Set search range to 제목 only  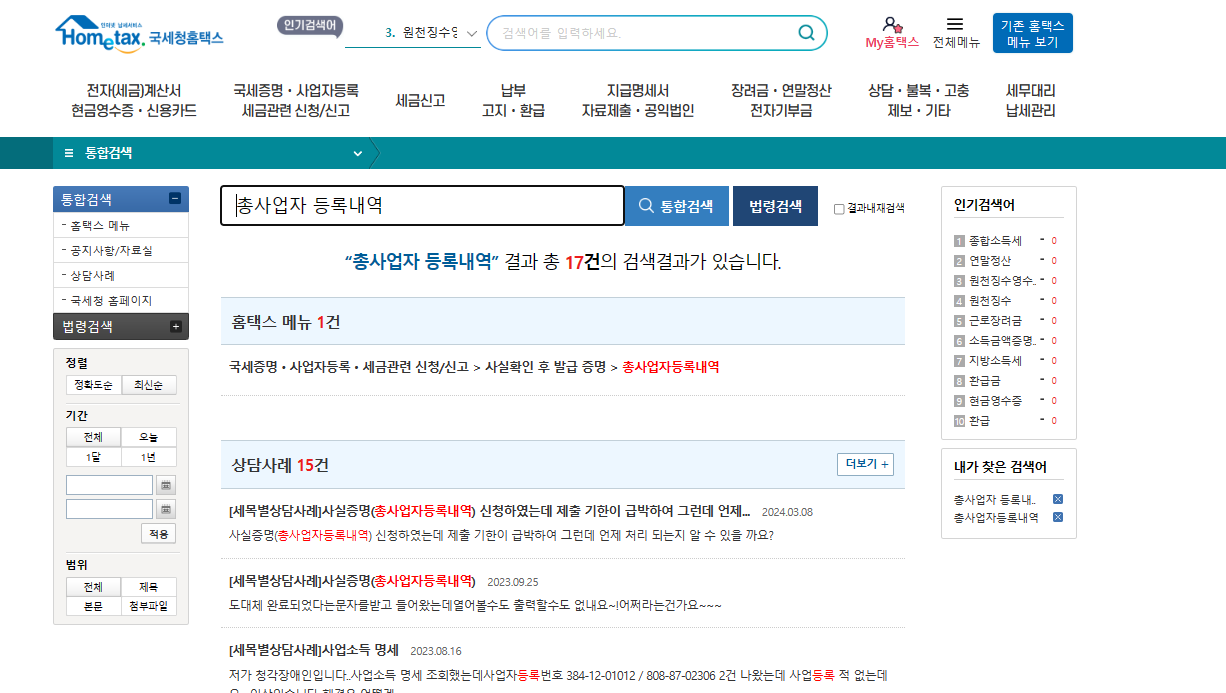(x=147, y=587)
